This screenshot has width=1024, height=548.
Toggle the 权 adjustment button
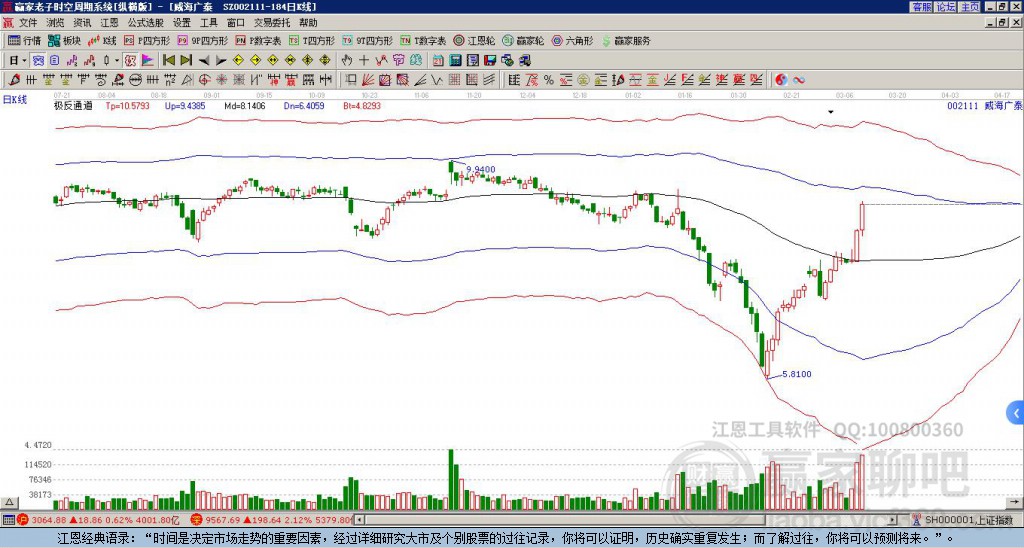pyautogui.click(x=130, y=61)
